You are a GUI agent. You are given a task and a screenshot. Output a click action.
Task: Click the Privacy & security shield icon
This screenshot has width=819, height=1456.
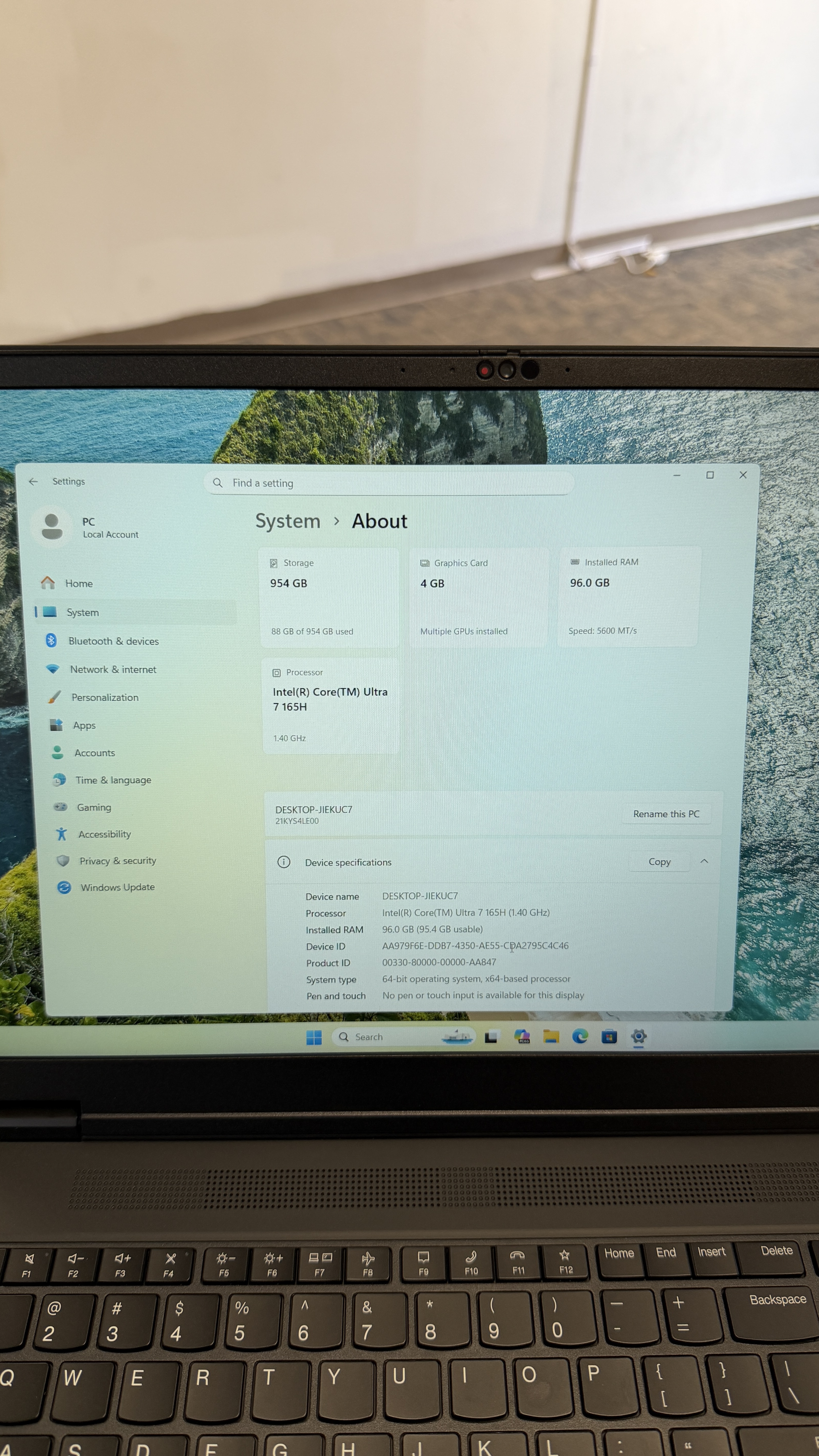pyautogui.click(x=63, y=860)
